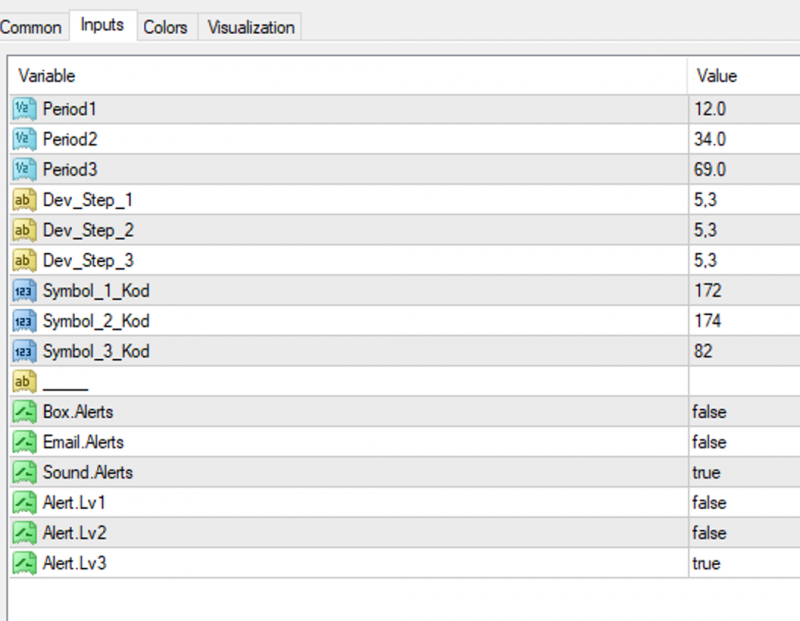Image resolution: width=800 pixels, height=621 pixels.
Task: Click the Dev_Step_3 string icon
Action: click(x=24, y=261)
